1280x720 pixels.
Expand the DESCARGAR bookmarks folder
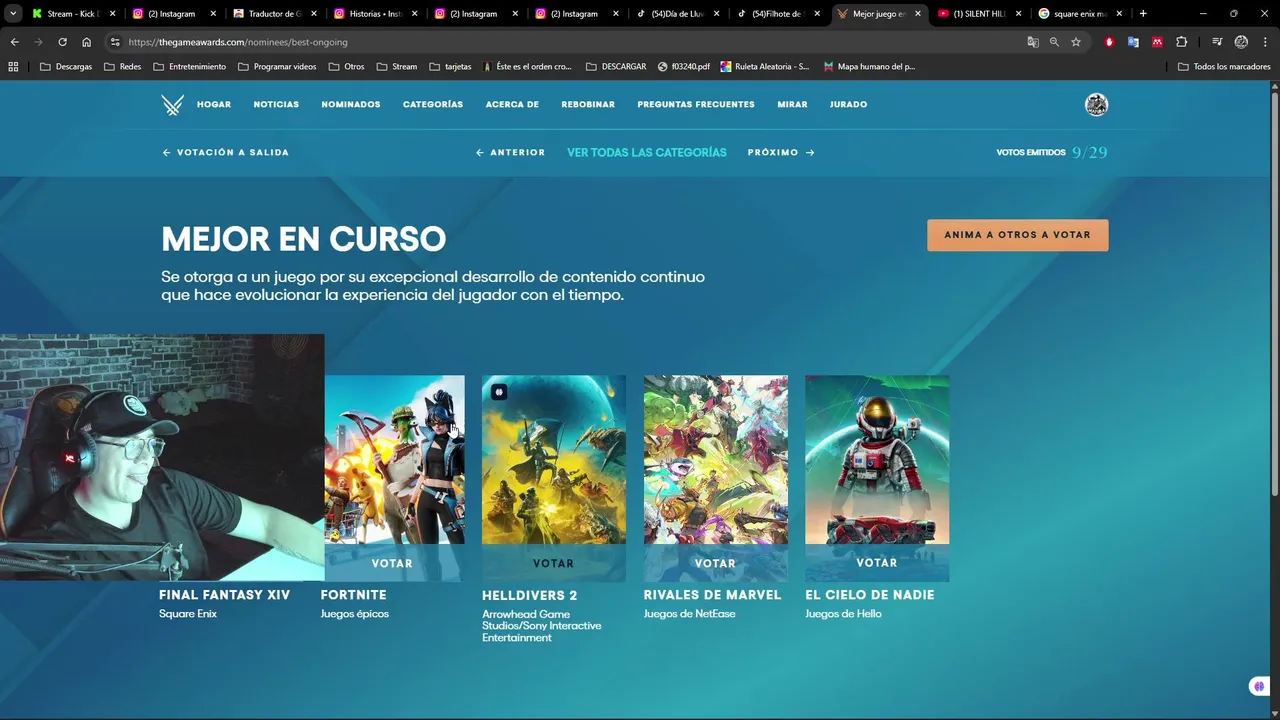(x=616, y=67)
